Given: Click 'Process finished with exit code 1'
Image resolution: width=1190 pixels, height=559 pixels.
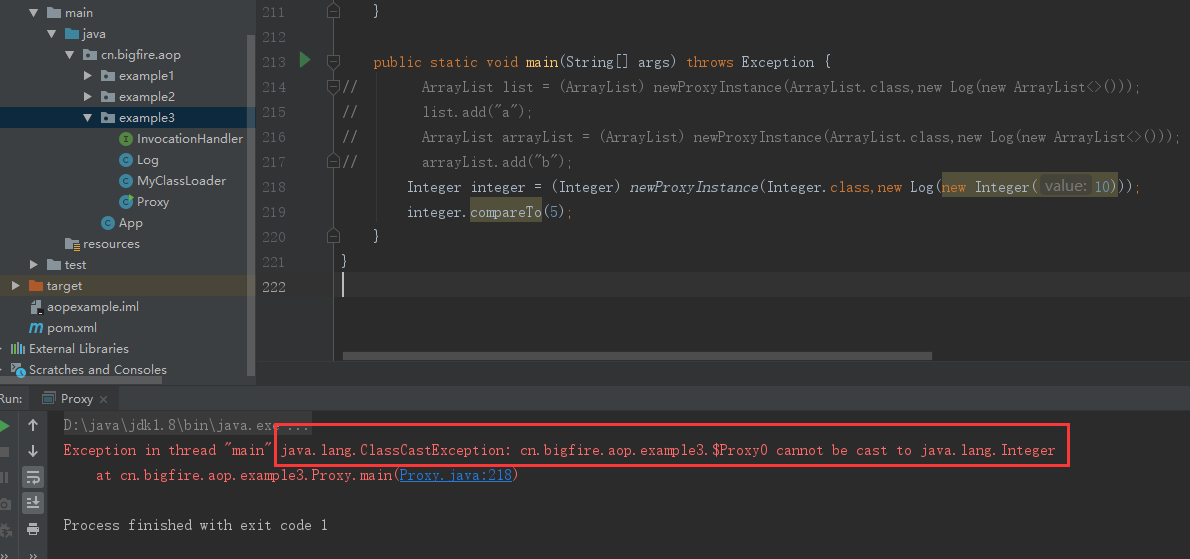Looking at the screenshot, I should pos(195,525).
